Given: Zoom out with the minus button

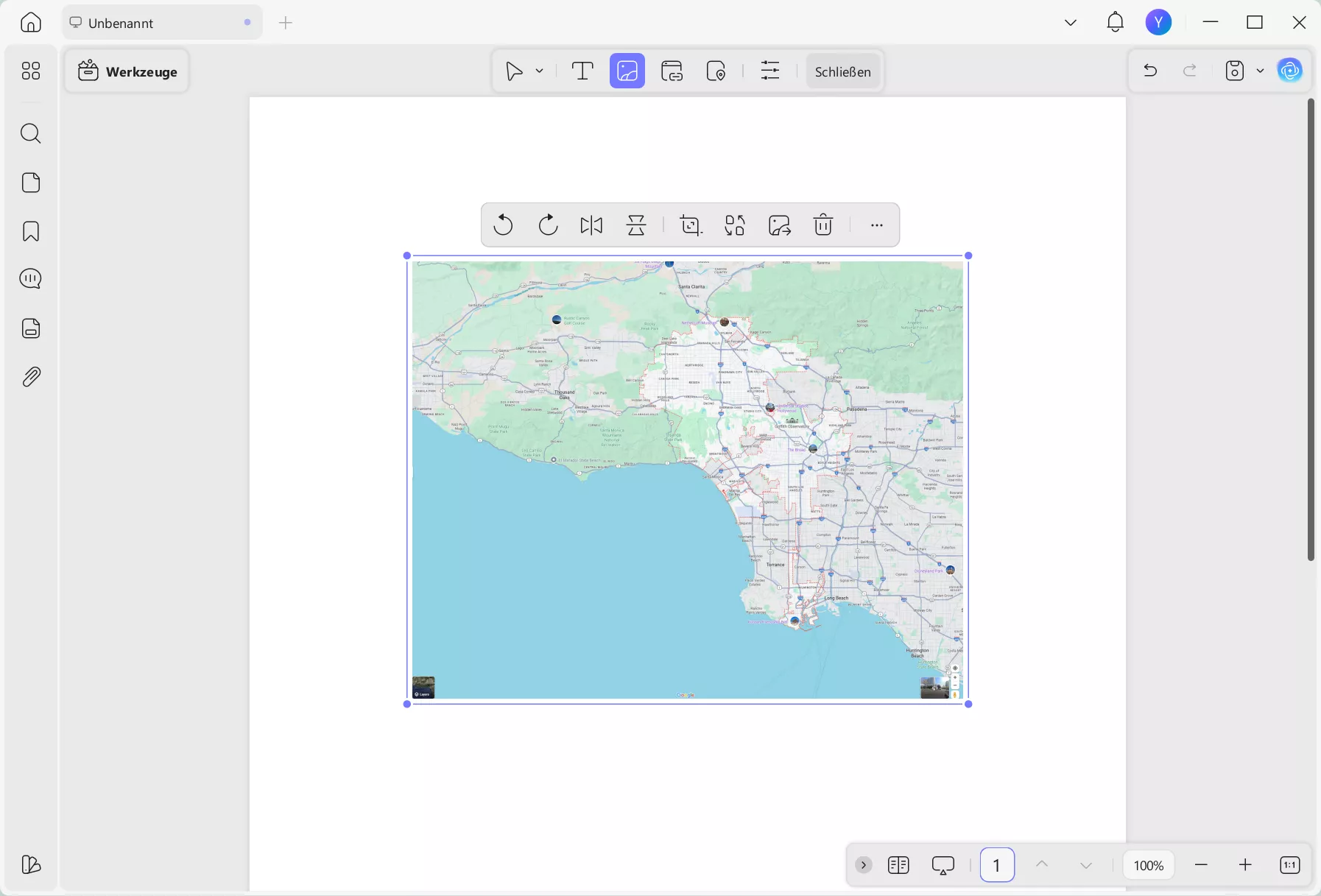Looking at the screenshot, I should click(x=1202, y=865).
